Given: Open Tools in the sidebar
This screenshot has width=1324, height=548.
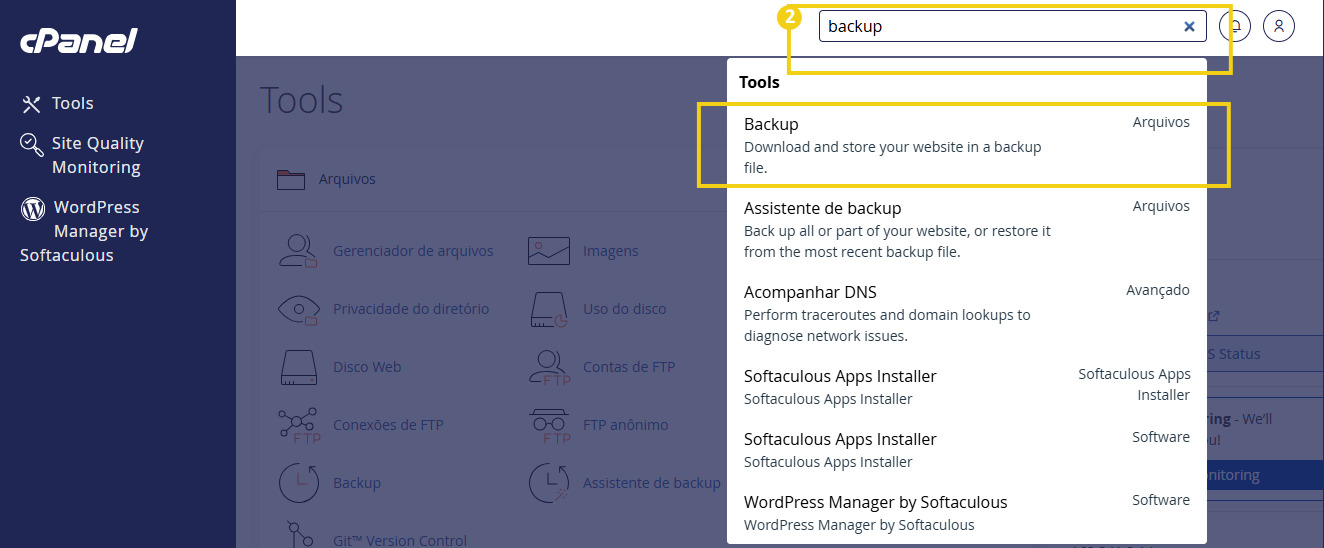Looking at the screenshot, I should 72,103.
